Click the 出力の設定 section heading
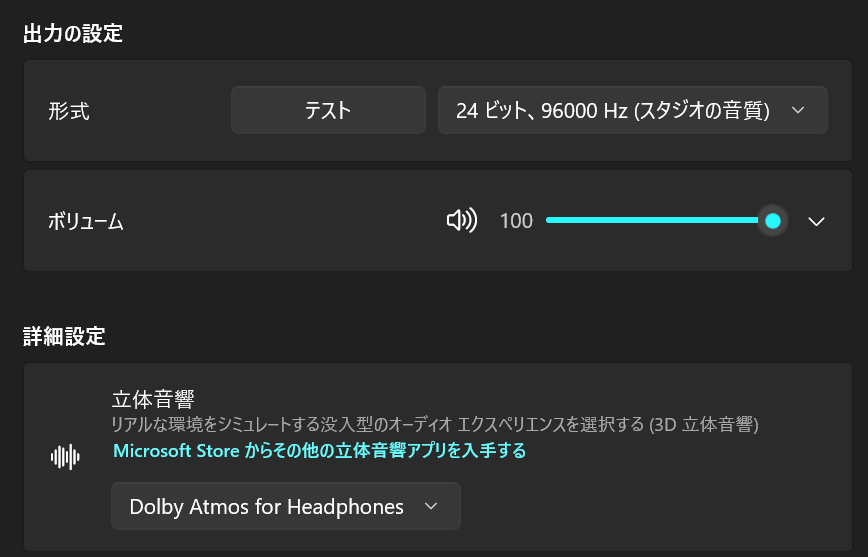 tap(73, 33)
